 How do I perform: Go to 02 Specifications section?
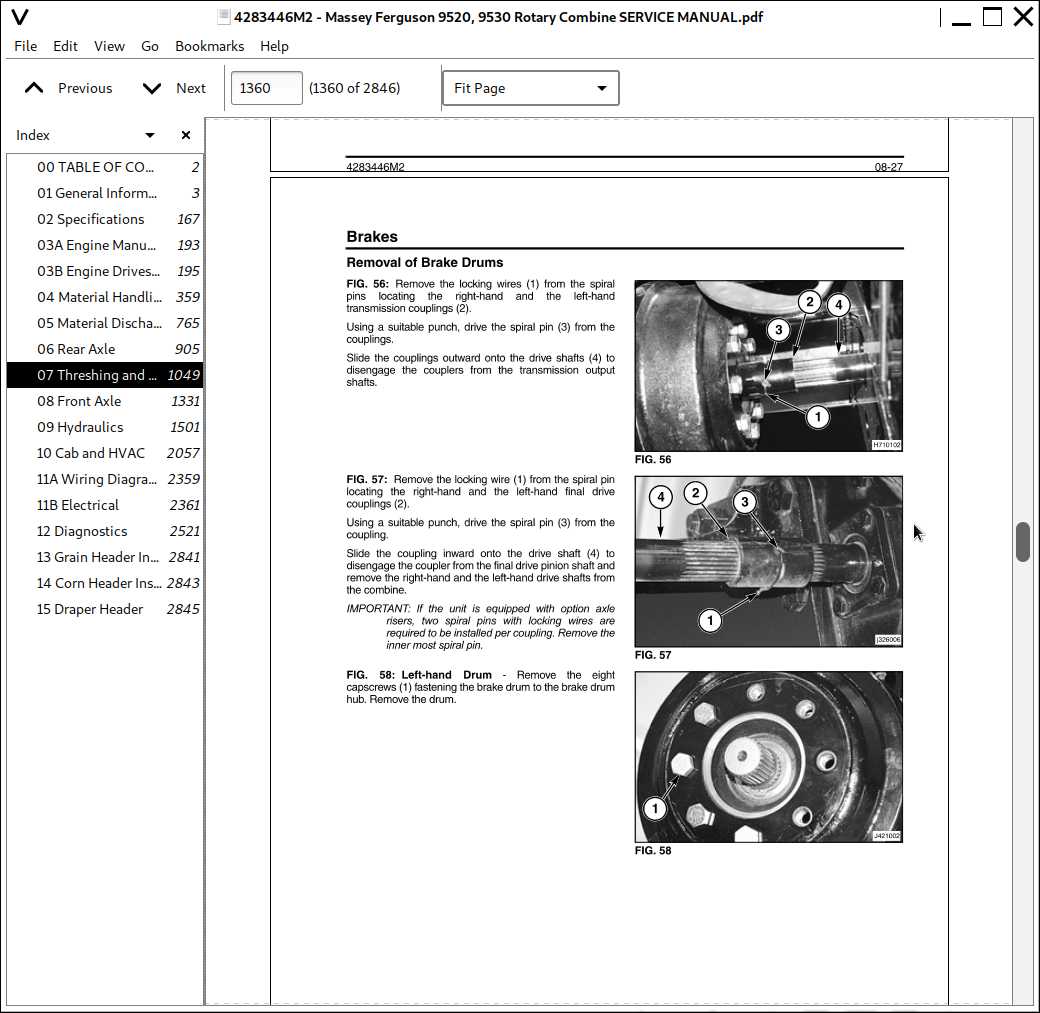point(90,219)
